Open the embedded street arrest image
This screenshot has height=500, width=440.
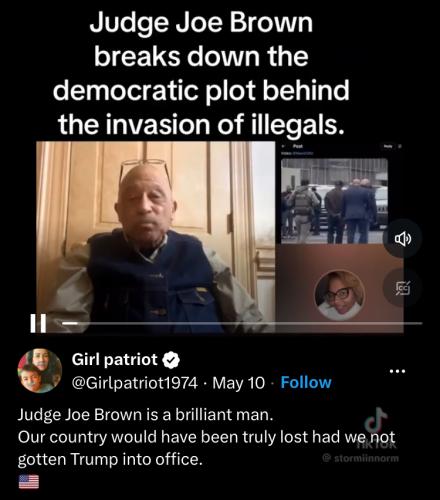point(334,201)
